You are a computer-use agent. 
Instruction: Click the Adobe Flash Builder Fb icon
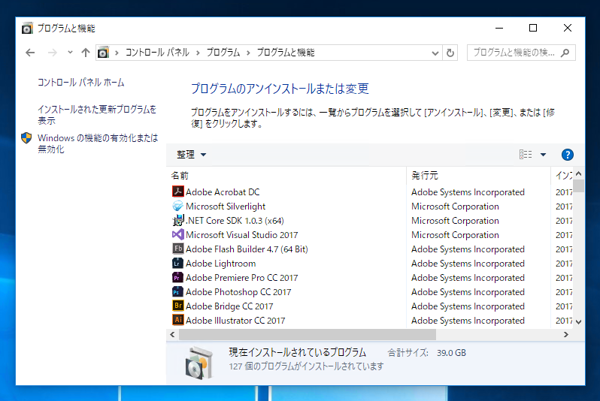click(178, 249)
